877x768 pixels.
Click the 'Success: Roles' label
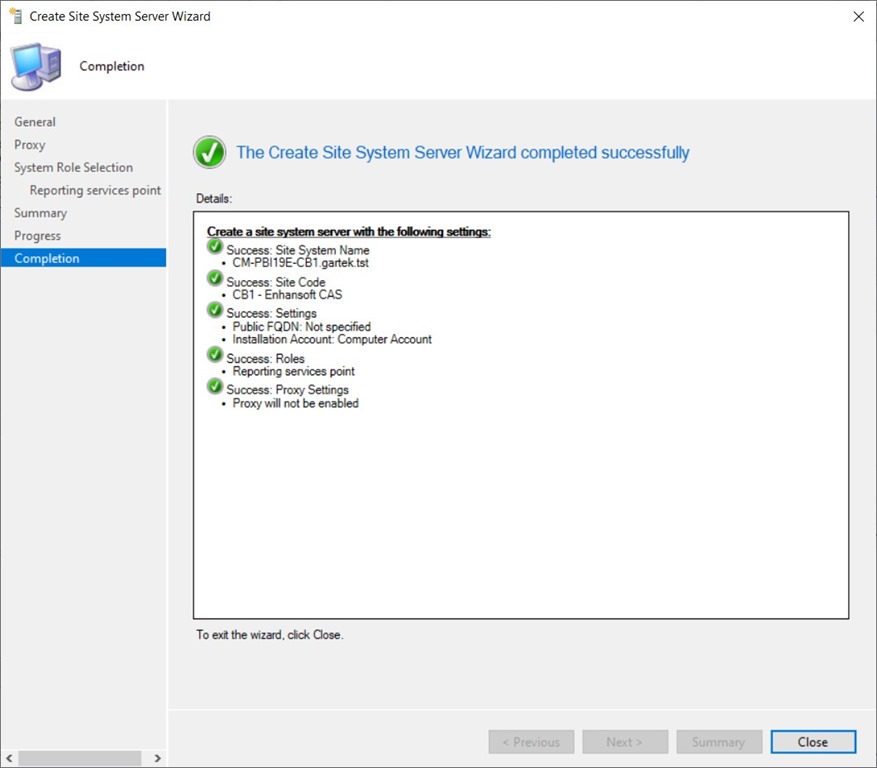pyautogui.click(x=265, y=359)
